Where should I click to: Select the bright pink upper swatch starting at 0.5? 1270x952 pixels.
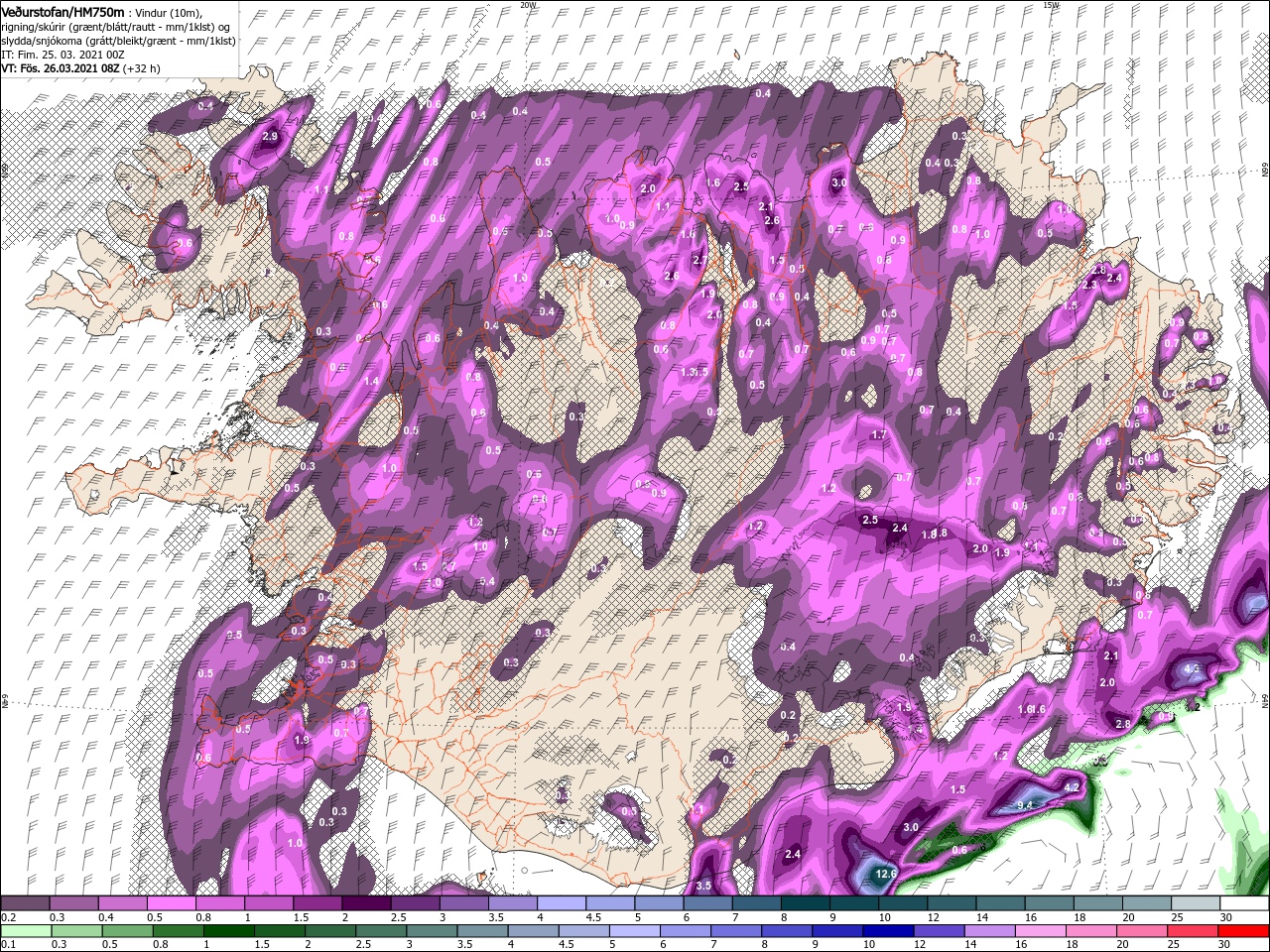(x=171, y=903)
